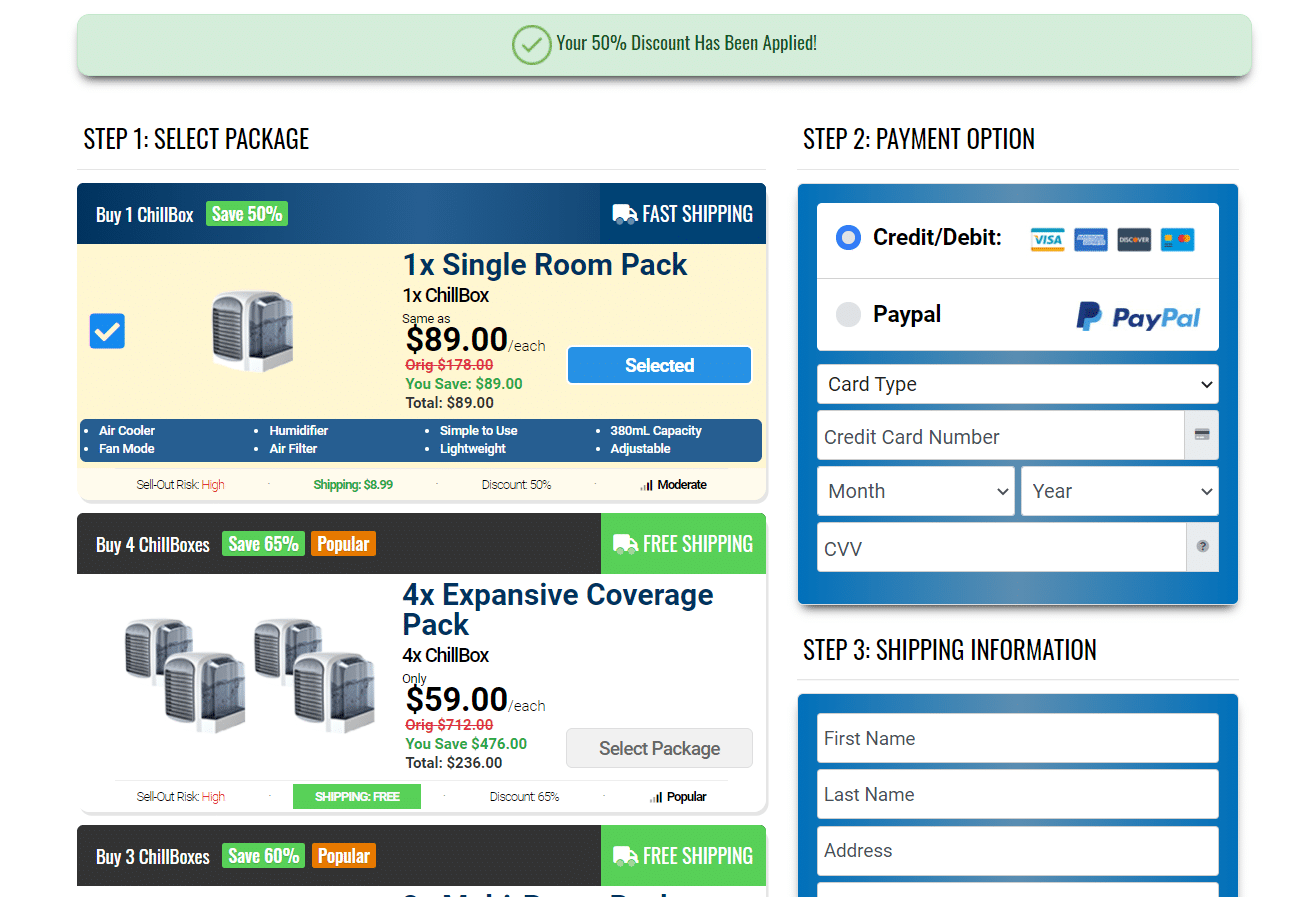Click the green checkmark discount icon
Screen dimensions: 1295x897
click(x=531, y=45)
